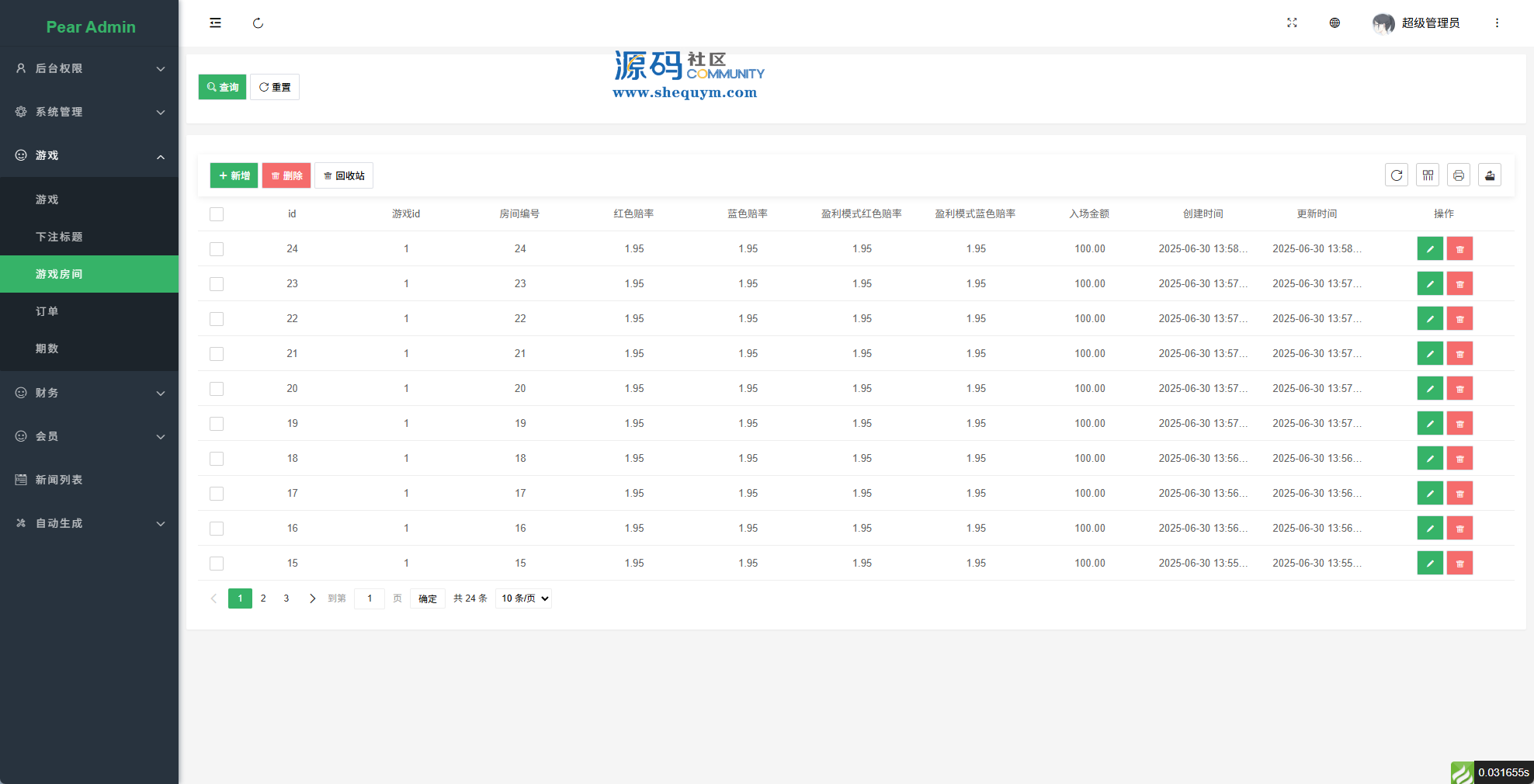Click the export table icon
1534x784 pixels.
1490,175
